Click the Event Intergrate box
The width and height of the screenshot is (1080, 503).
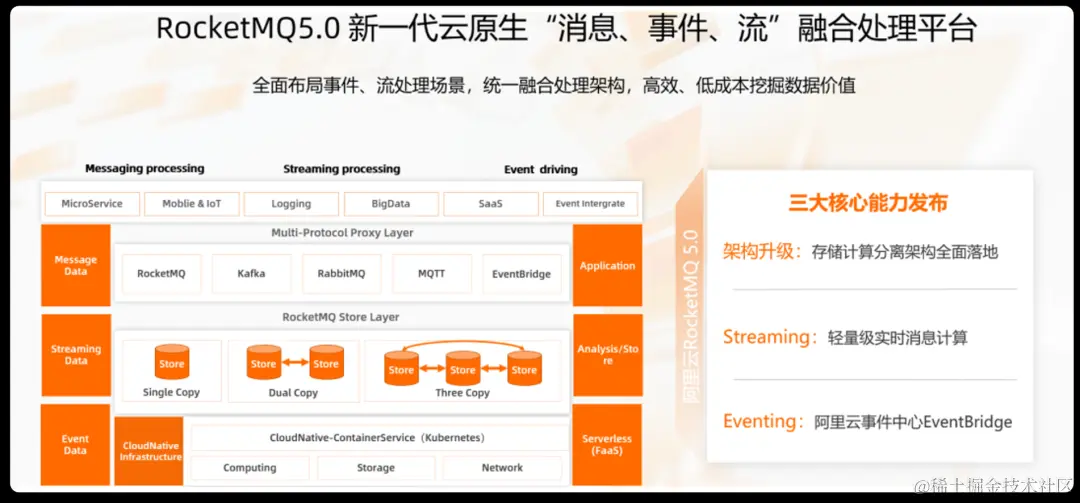(590, 204)
